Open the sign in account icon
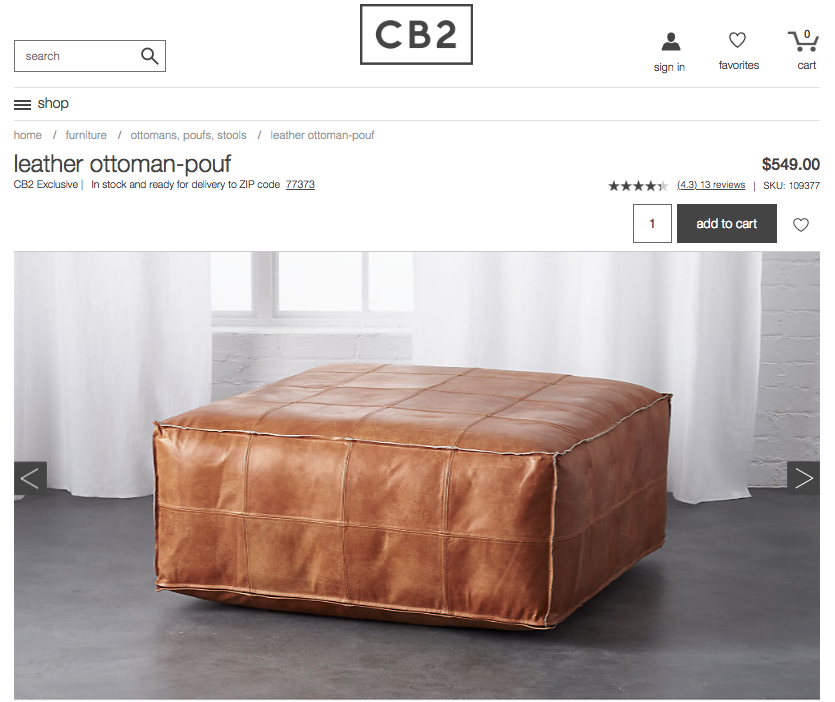 coord(670,42)
